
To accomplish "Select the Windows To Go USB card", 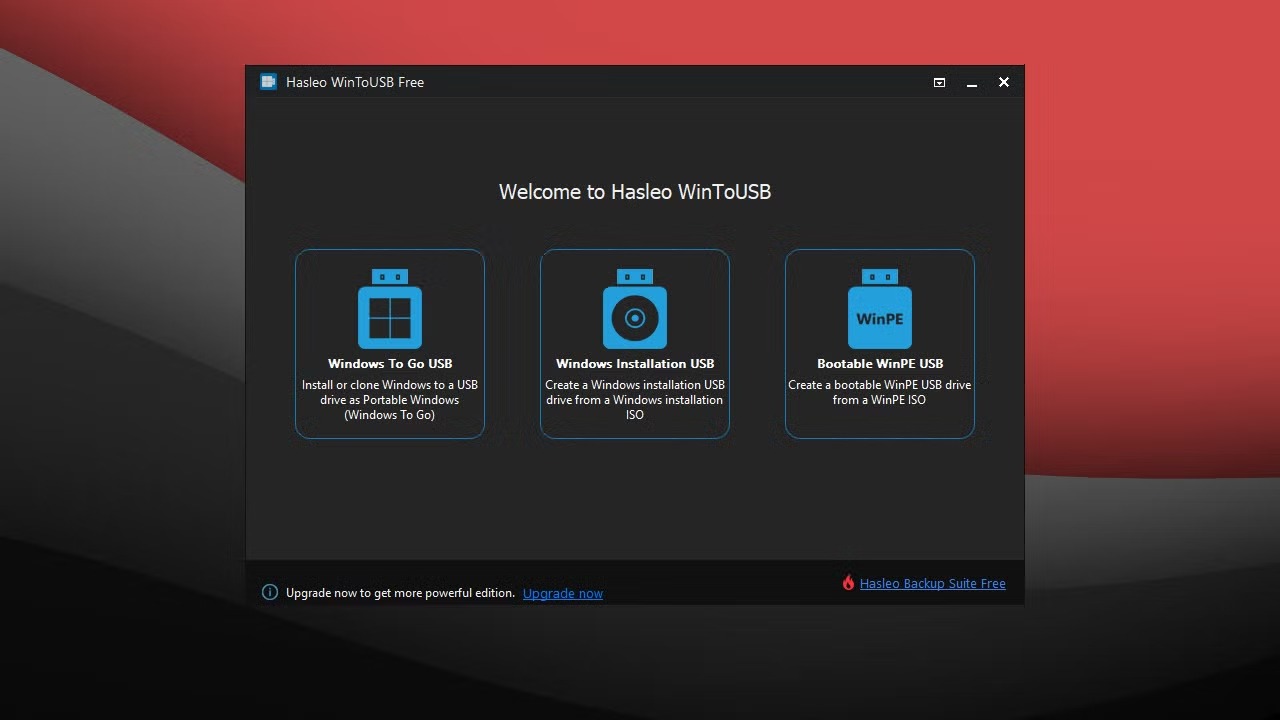I will point(389,344).
